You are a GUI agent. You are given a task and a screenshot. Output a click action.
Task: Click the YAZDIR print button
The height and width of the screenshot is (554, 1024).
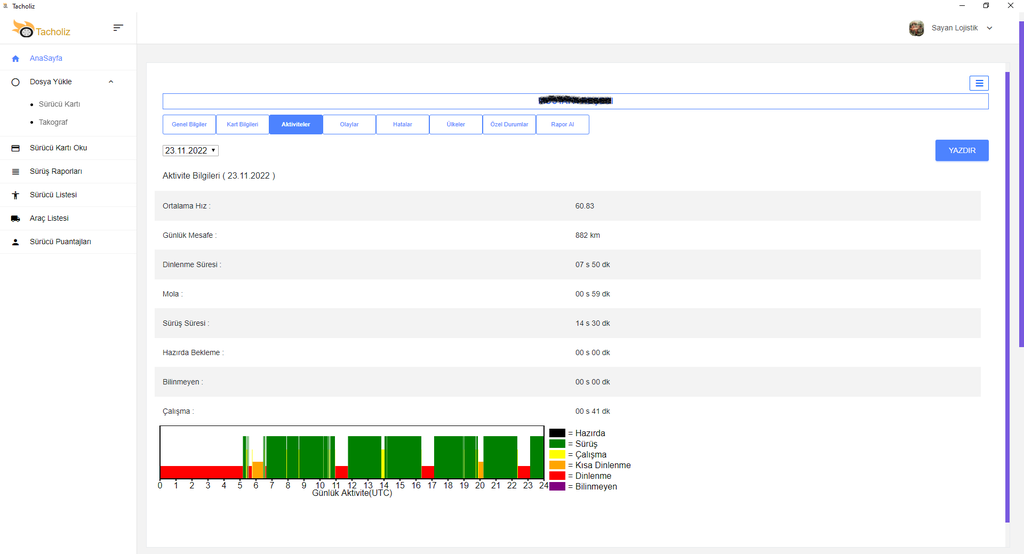pyautogui.click(x=962, y=150)
